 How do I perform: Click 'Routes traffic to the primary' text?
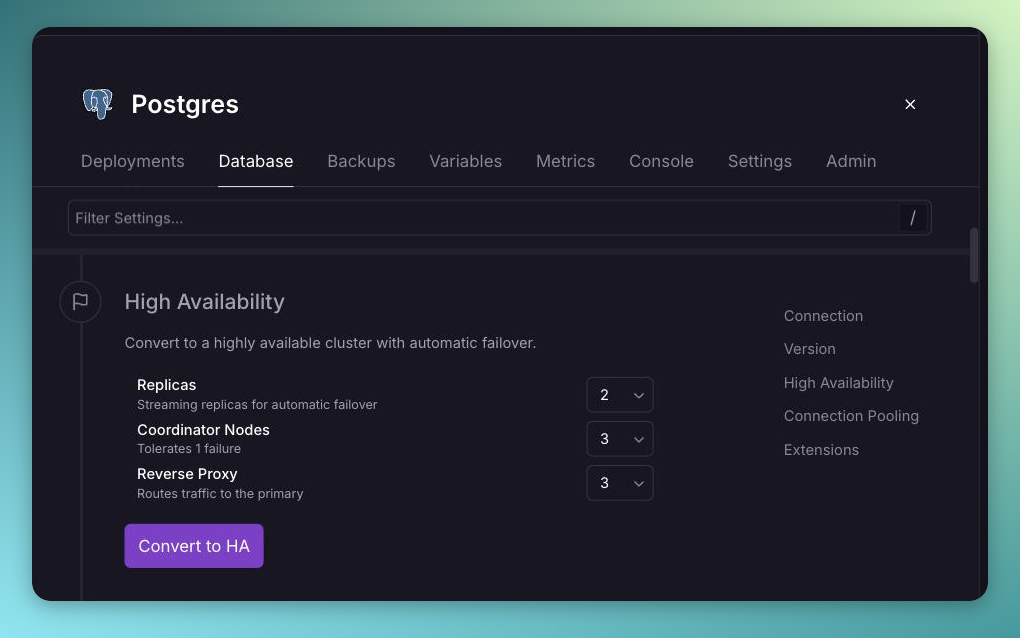221,494
